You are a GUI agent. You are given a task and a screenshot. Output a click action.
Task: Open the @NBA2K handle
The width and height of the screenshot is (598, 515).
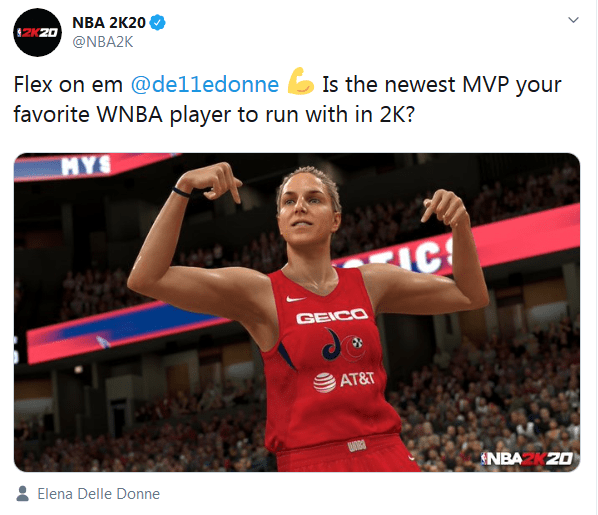[x=103, y=42]
